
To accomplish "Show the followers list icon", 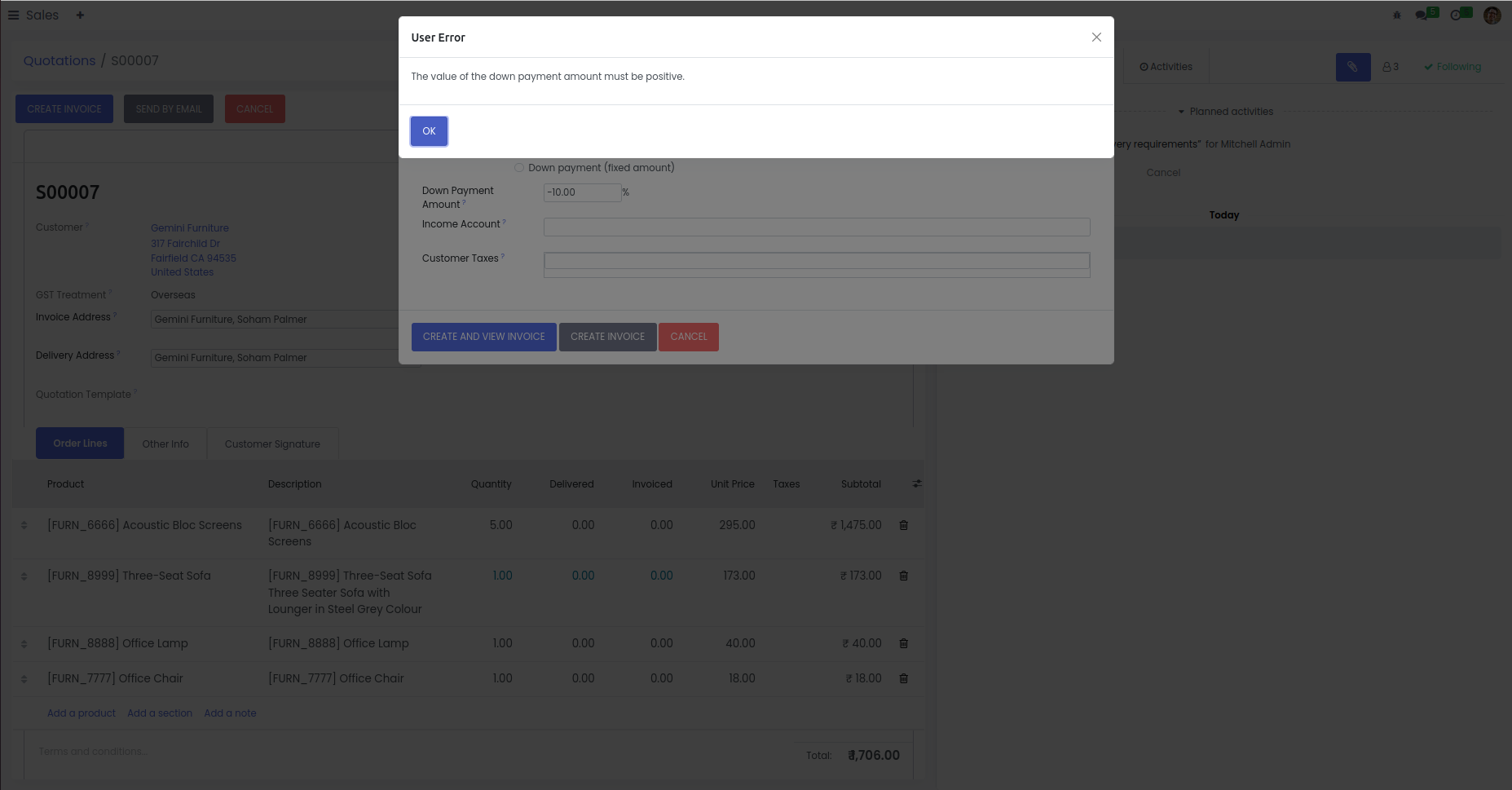I will (1390, 67).
